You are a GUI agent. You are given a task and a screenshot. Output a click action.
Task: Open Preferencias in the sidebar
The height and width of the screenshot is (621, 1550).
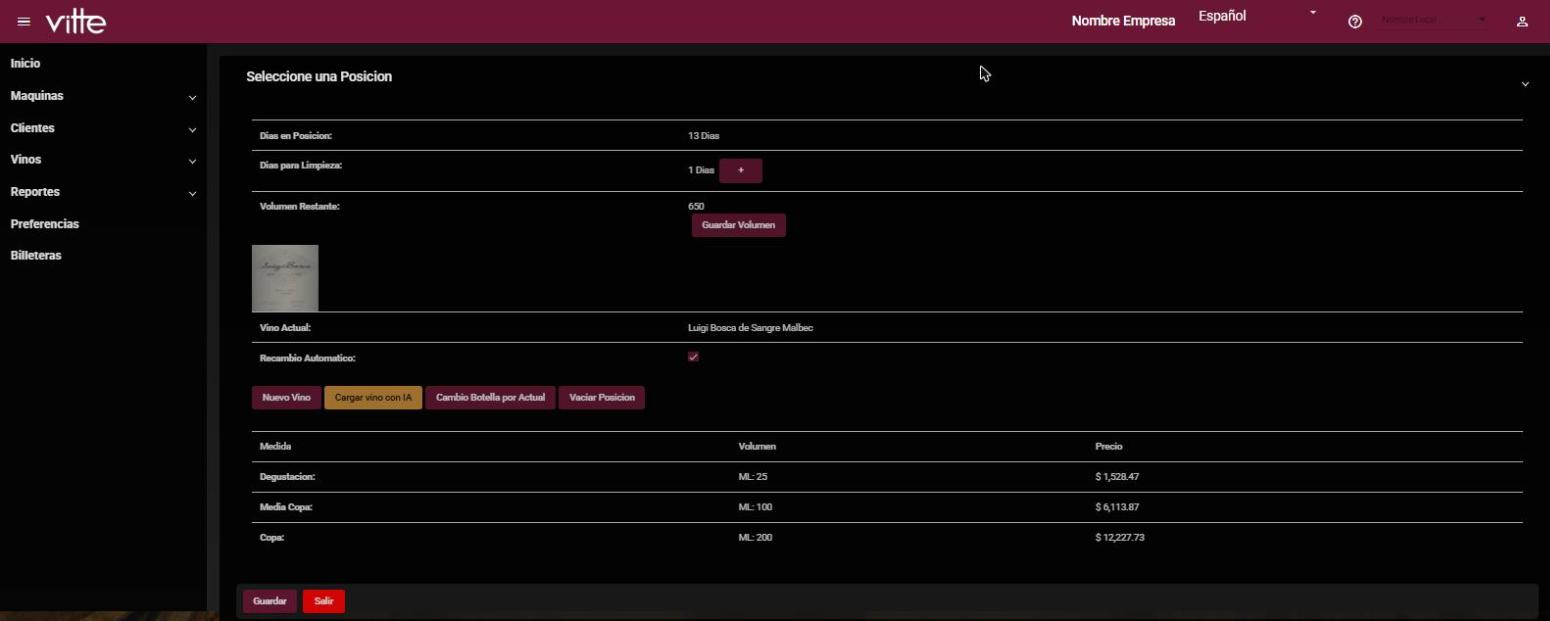click(45, 224)
